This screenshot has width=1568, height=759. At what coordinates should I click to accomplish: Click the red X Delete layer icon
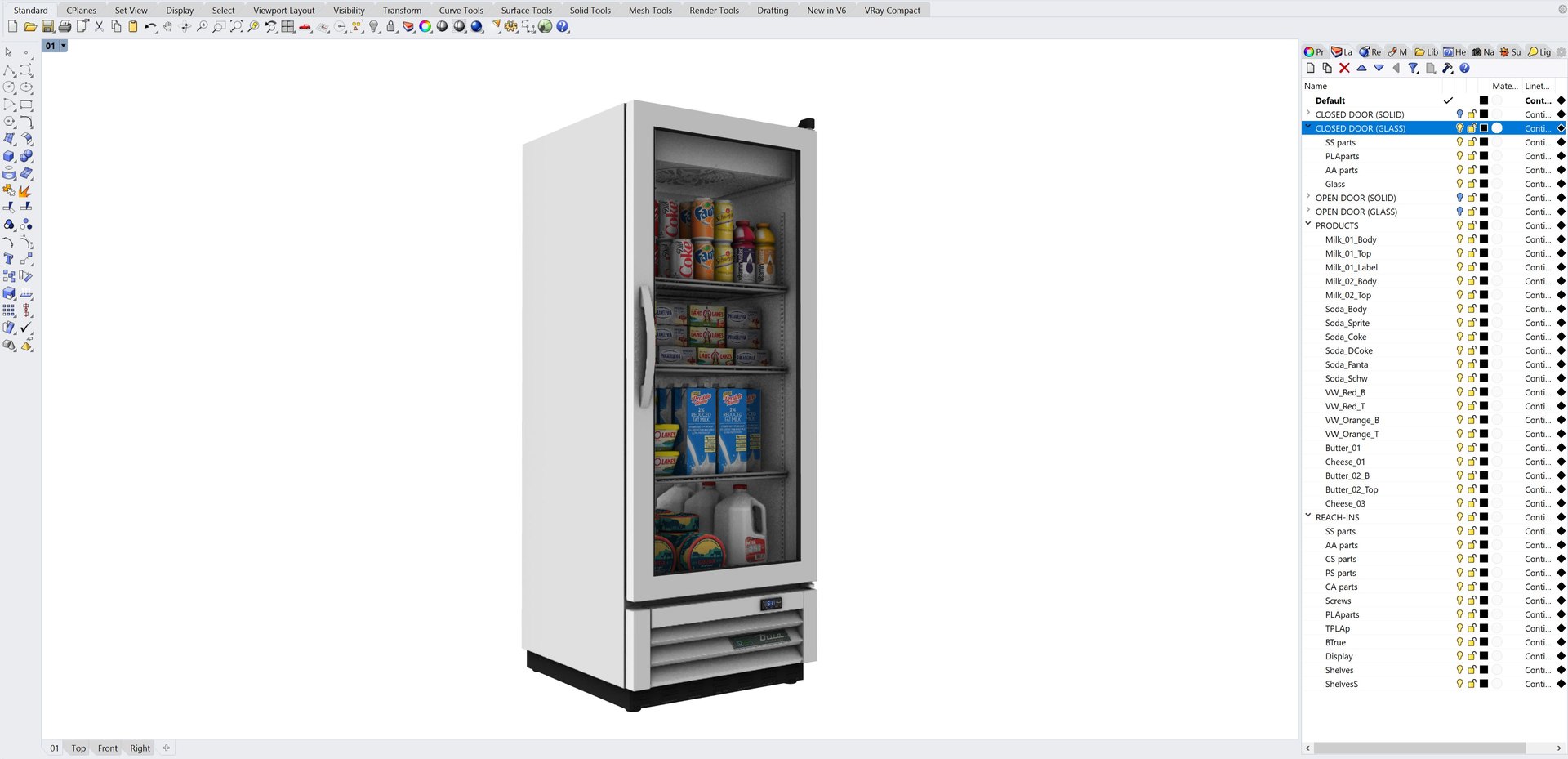coord(1344,69)
